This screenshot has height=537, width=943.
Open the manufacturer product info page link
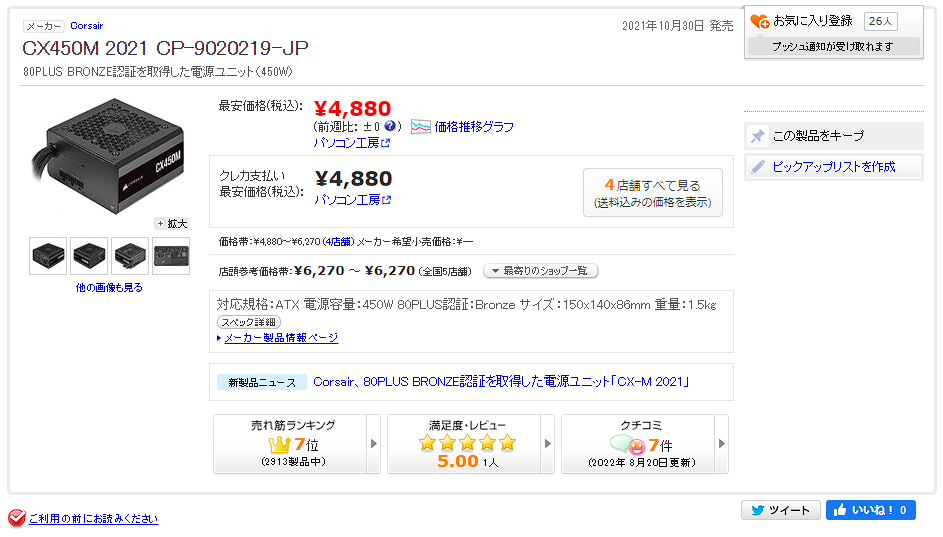coord(280,338)
